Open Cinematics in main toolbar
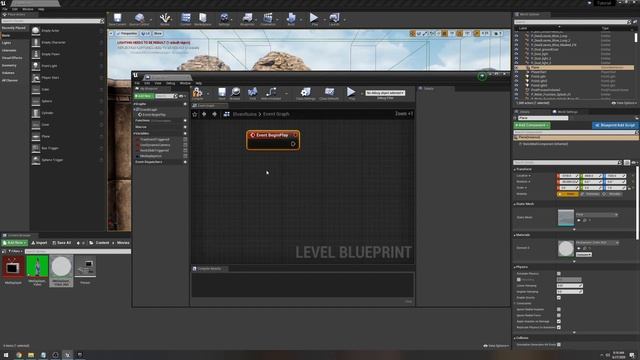The image size is (640, 360). pyautogui.click(x=268, y=19)
